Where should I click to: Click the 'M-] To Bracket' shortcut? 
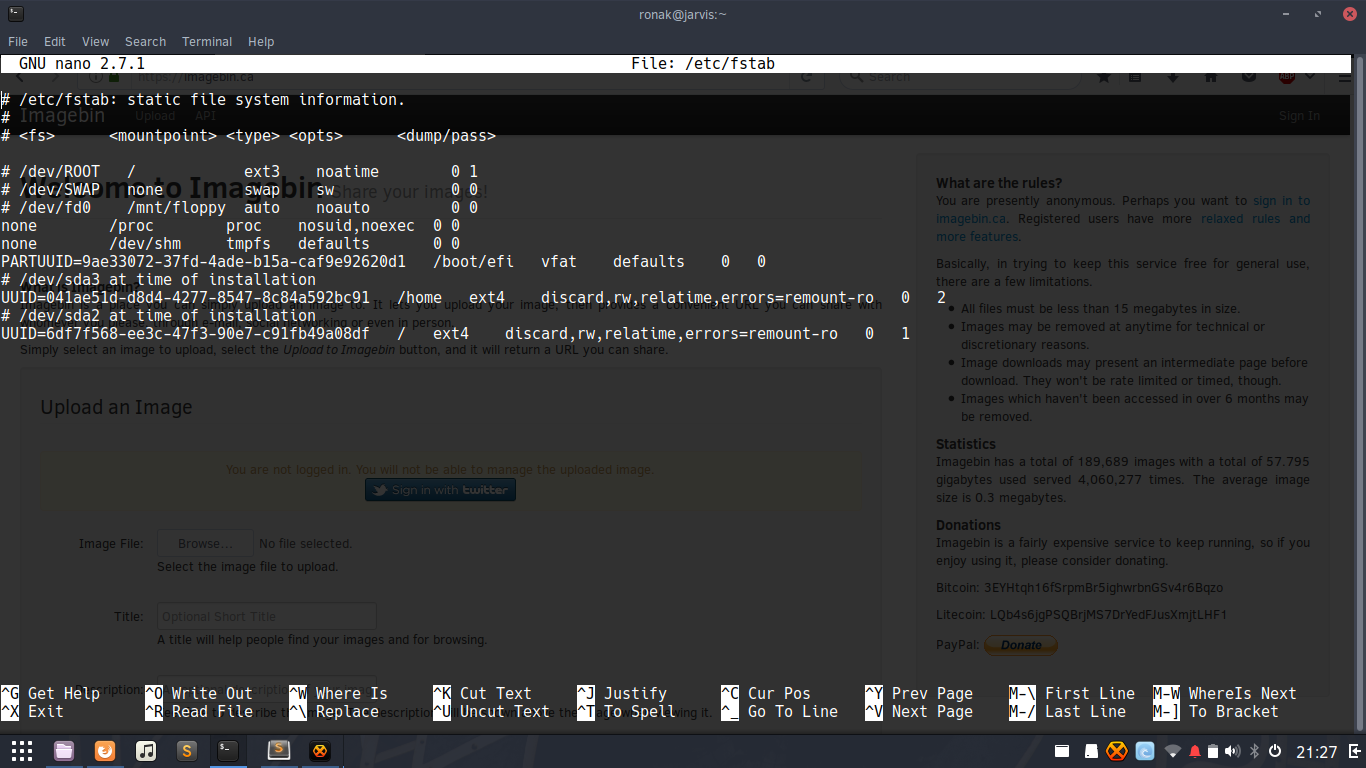tap(1216, 712)
